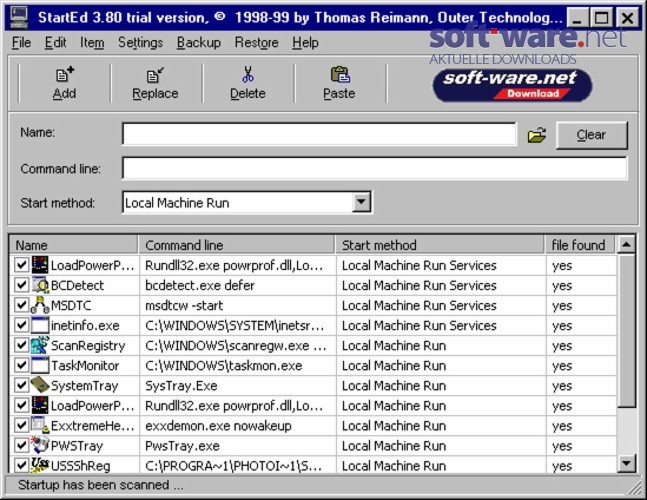
Task: Uncheck the BCDetect checkbox
Action: tap(21, 285)
